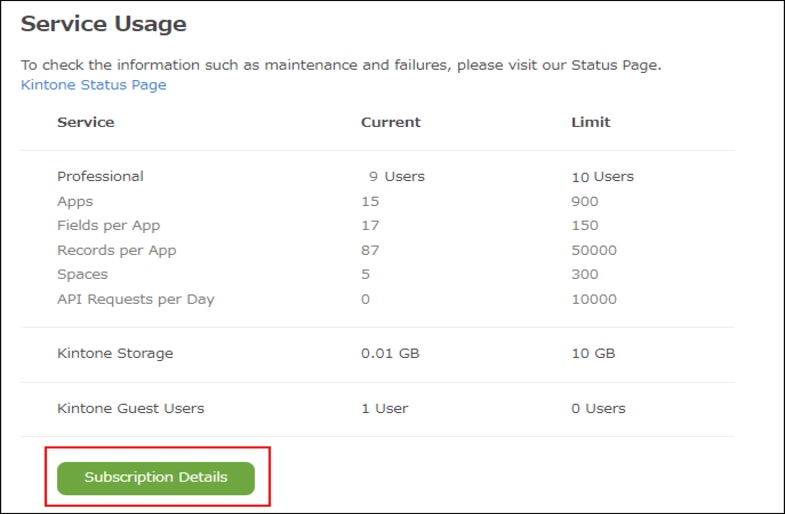Select Fields per App limit 150
This screenshot has width=785, height=514.
(585, 225)
